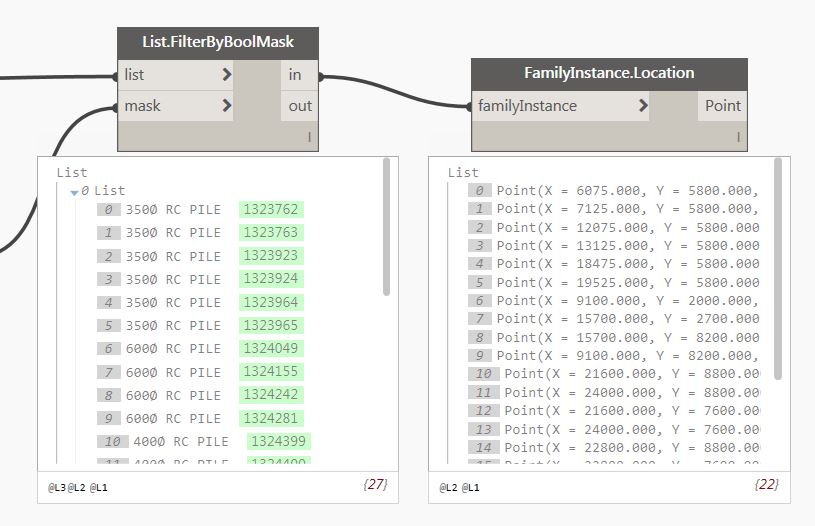Image resolution: width=815 pixels, height=526 pixels.
Task: Select Point row at index 12
Action: (x=613, y=411)
